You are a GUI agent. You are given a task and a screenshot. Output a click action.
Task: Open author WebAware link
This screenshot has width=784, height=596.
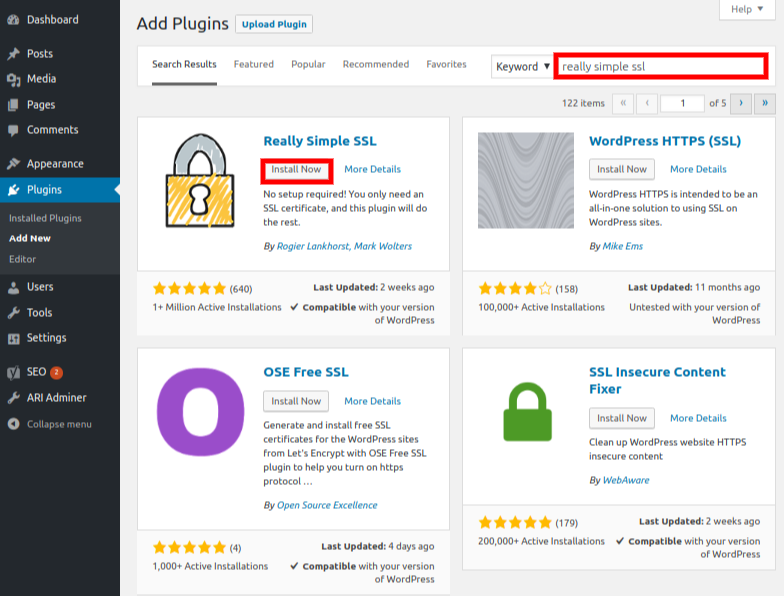pyautogui.click(x=626, y=480)
